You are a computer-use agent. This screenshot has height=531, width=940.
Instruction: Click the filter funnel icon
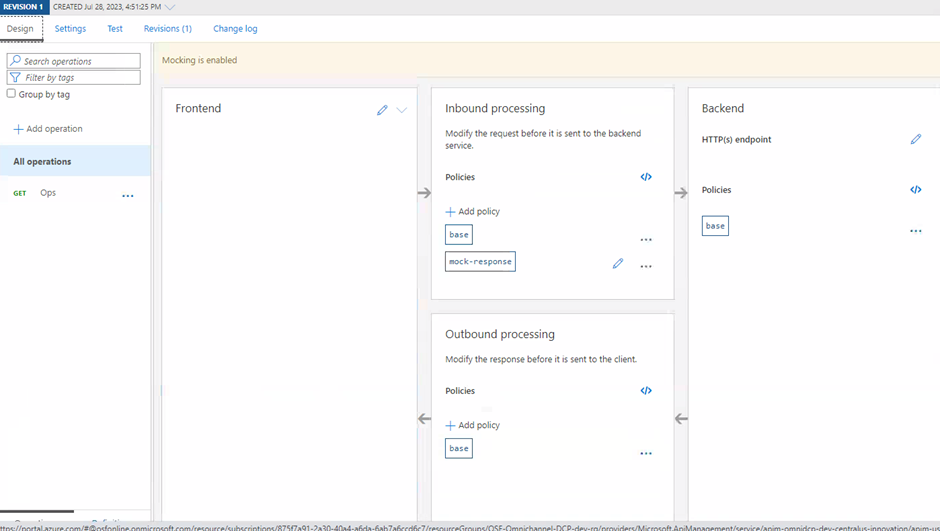click(x=16, y=77)
